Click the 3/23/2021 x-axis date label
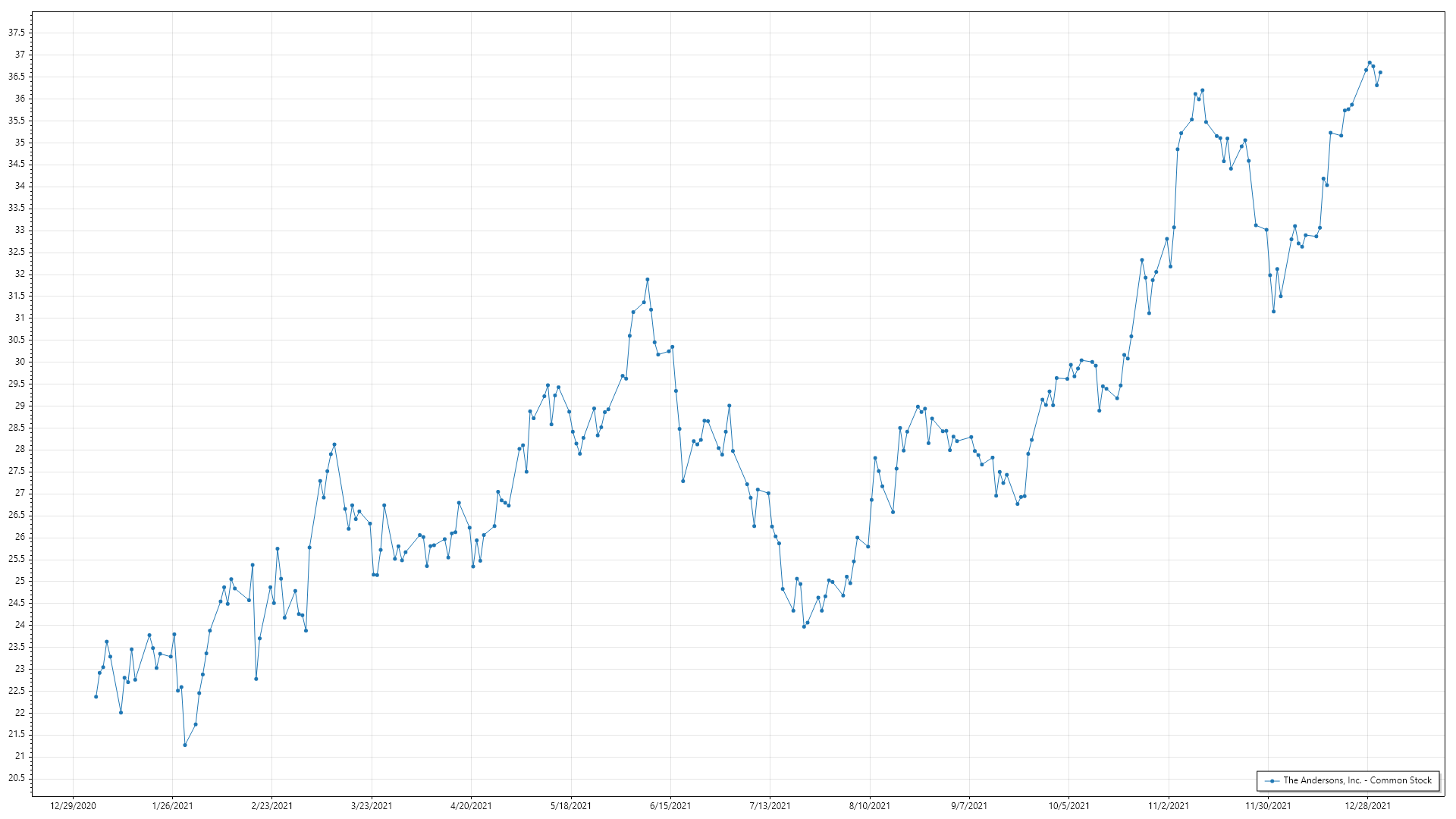 [372, 805]
